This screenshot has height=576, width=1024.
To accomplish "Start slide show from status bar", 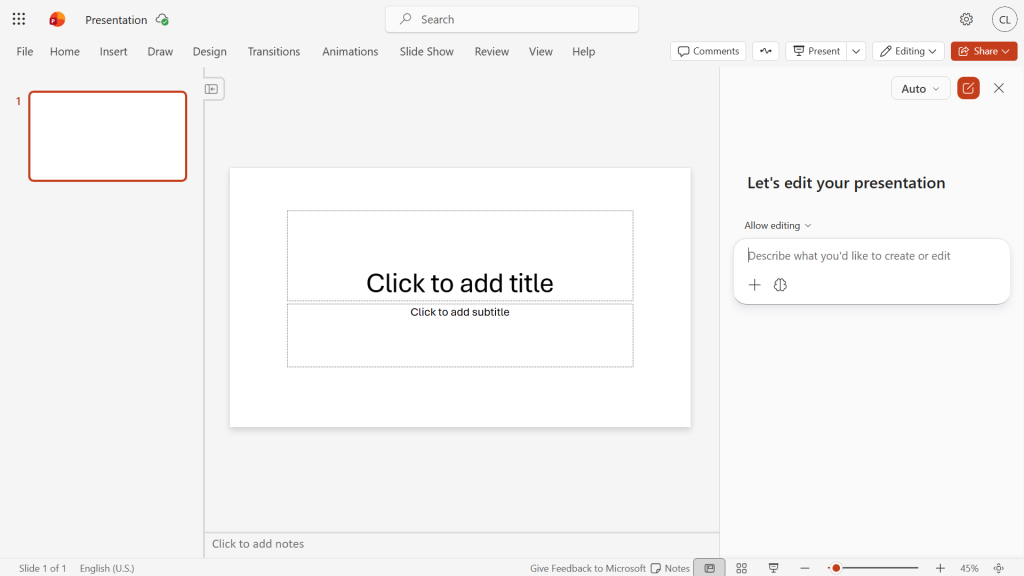I will [x=773, y=568].
